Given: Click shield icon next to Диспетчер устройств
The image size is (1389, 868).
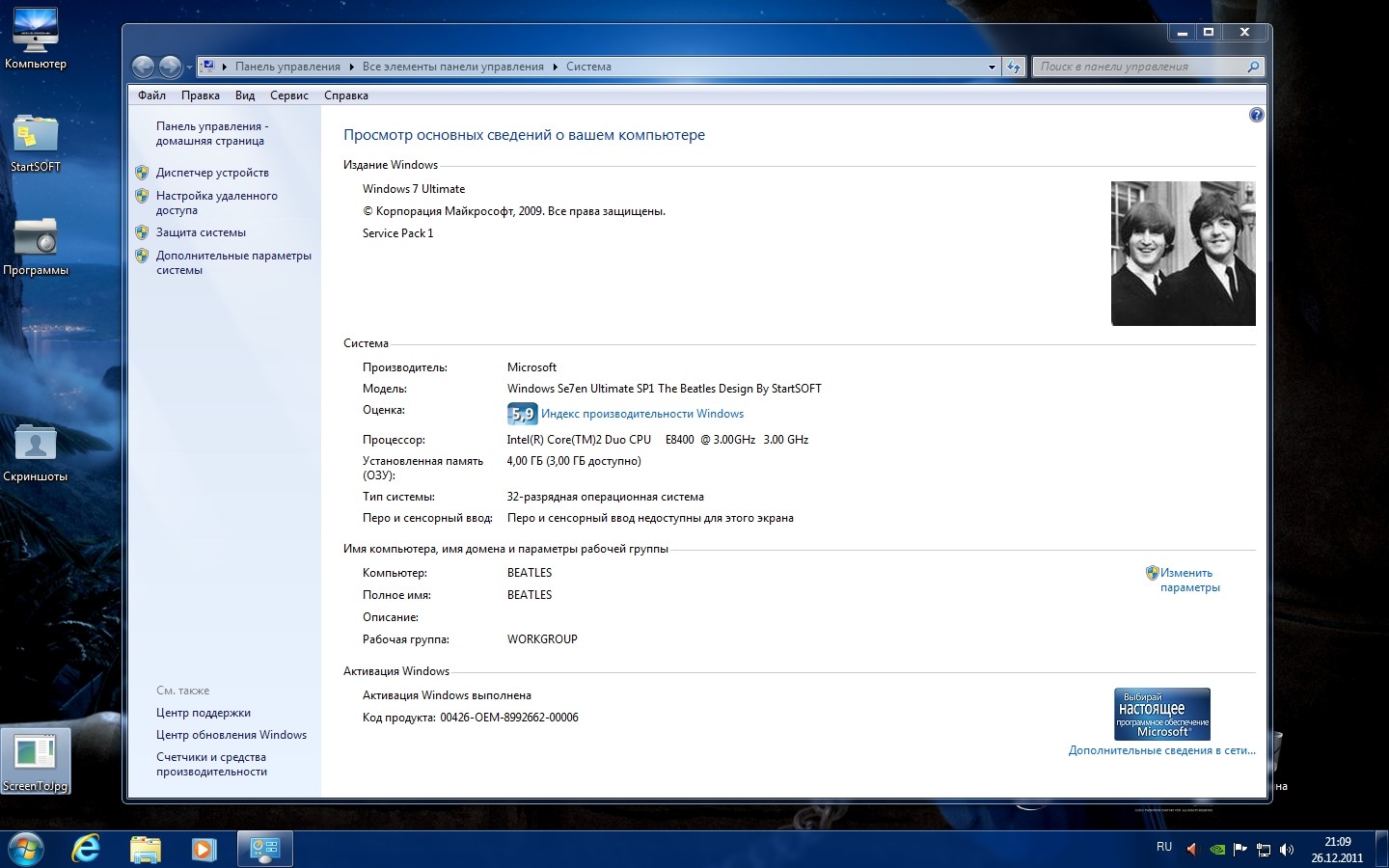Looking at the screenshot, I should 142,173.
